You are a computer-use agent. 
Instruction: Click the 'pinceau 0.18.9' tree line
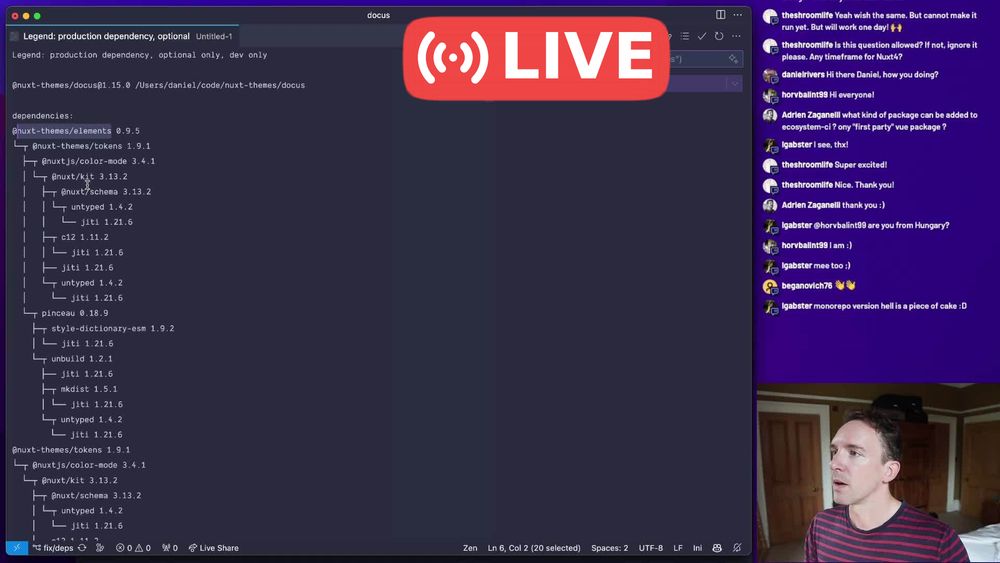click(x=75, y=313)
